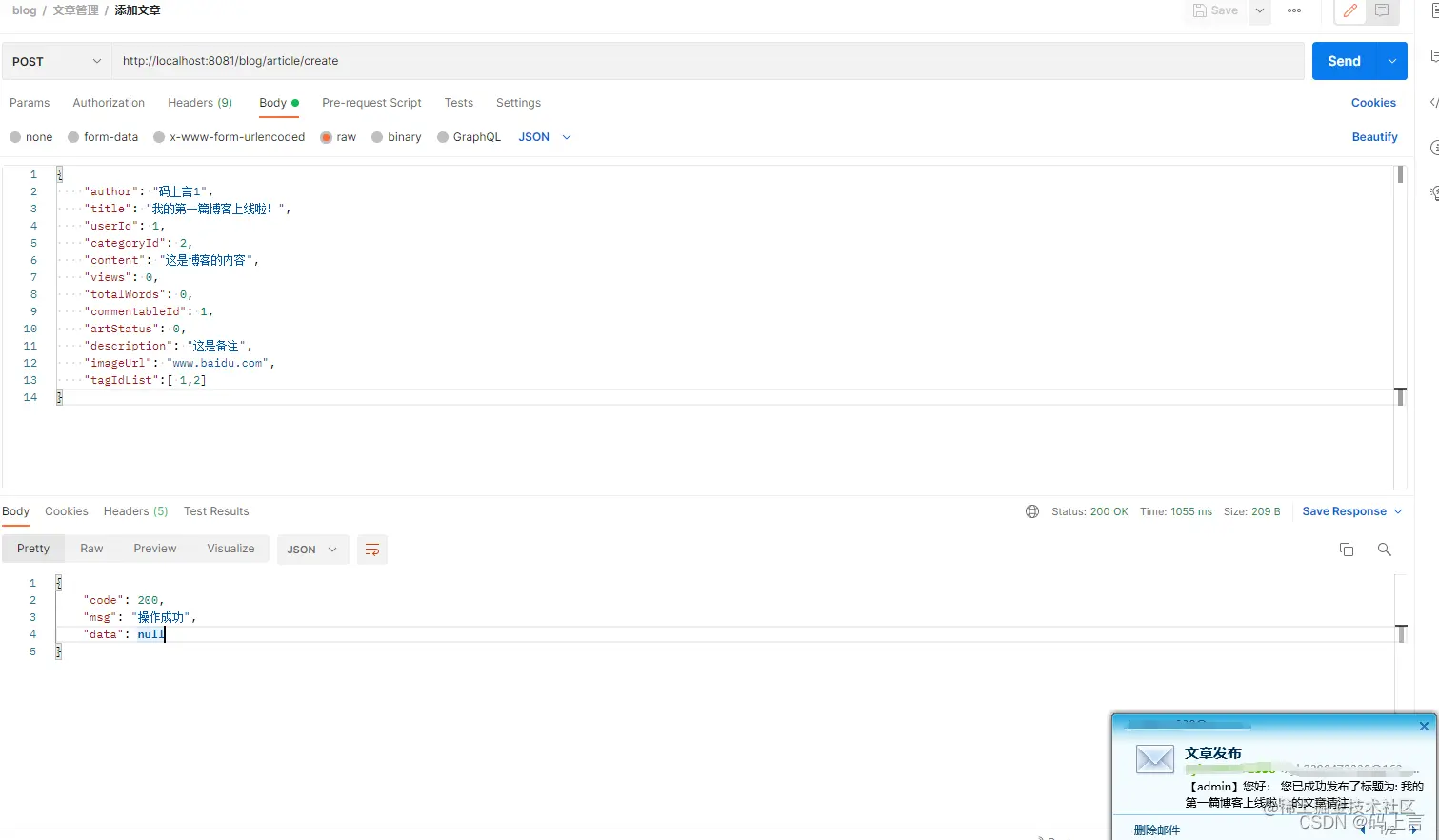This screenshot has width=1439, height=840.
Task: Open the three-dots more options menu
Action: point(1294,11)
